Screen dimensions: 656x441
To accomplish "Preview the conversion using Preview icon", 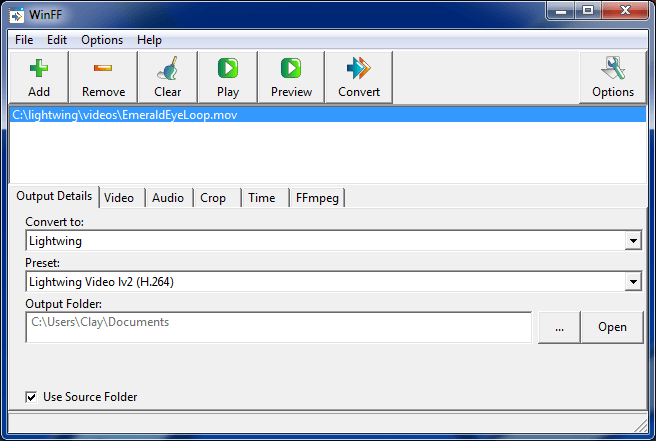I will coord(291,78).
